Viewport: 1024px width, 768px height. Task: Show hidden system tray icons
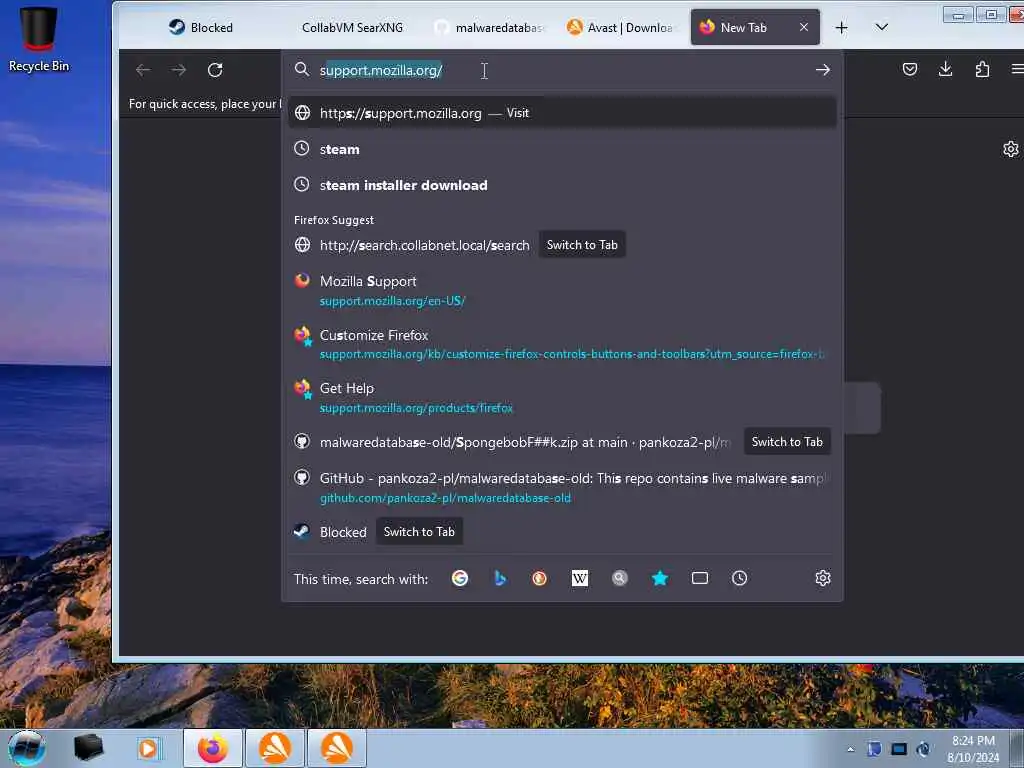(x=850, y=749)
